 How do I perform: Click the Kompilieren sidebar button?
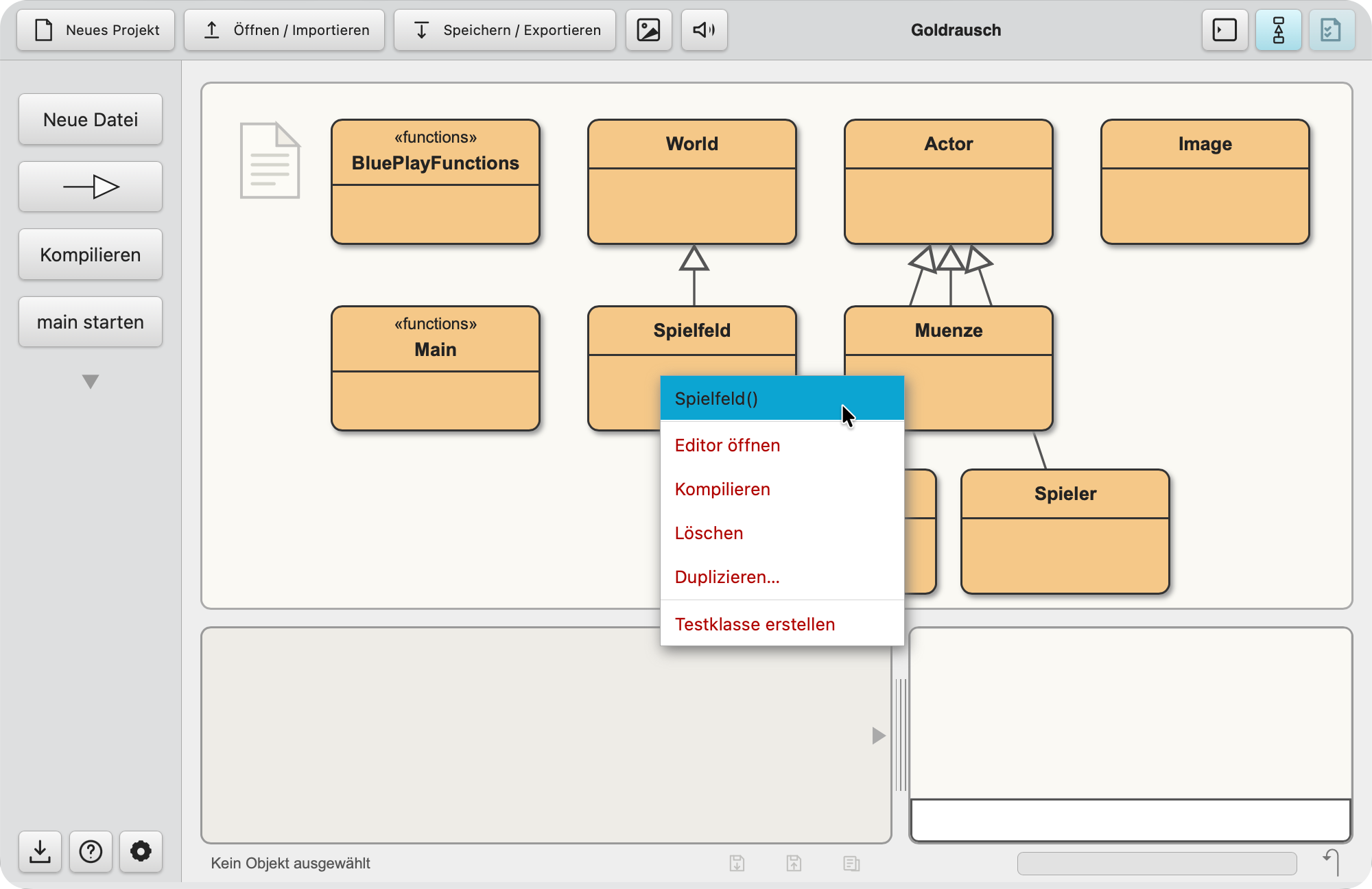pyautogui.click(x=91, y=254)
